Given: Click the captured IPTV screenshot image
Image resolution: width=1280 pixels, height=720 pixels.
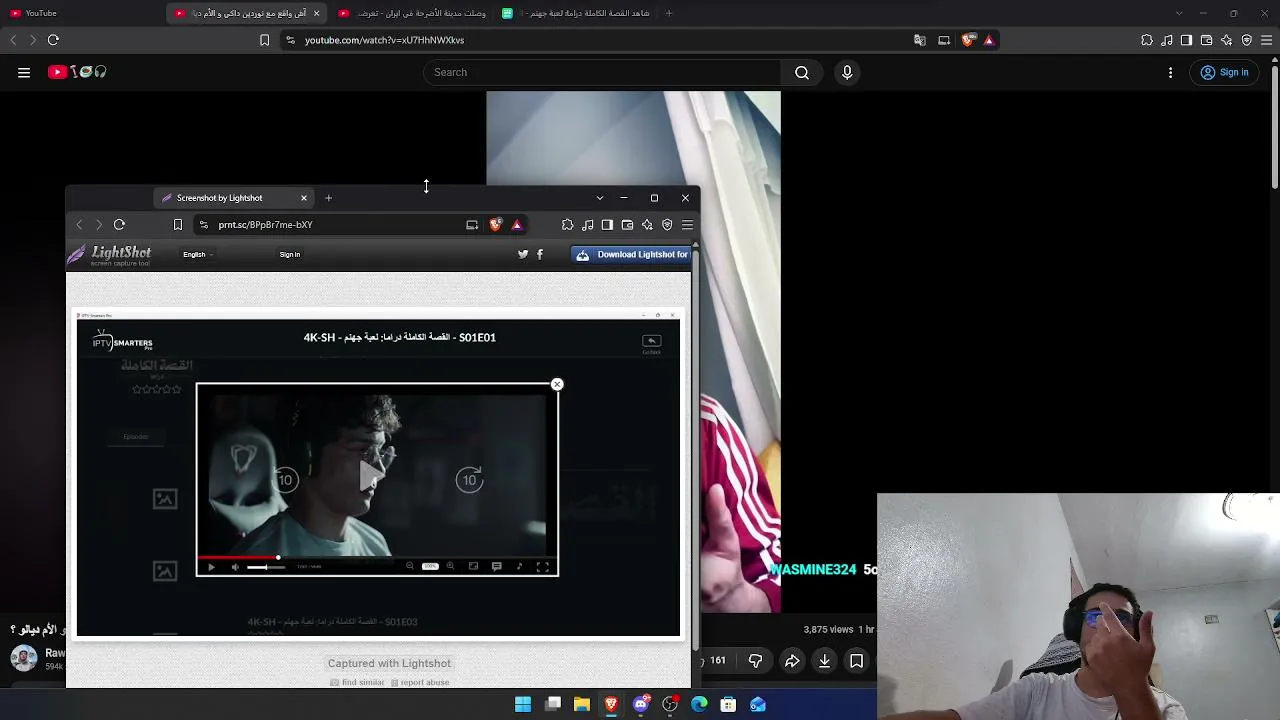Looking at the screenshot, I should point(378,474).
